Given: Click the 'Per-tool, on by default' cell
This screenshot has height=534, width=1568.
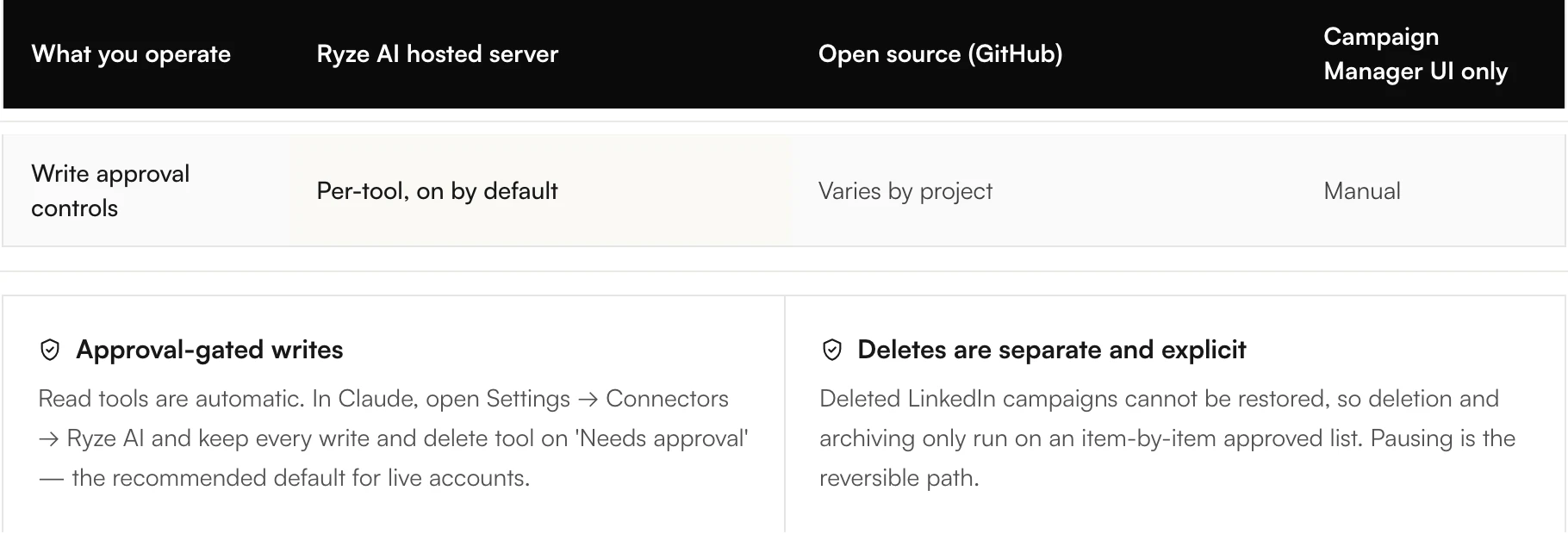Looking at the screenshot, I should 437,191.
